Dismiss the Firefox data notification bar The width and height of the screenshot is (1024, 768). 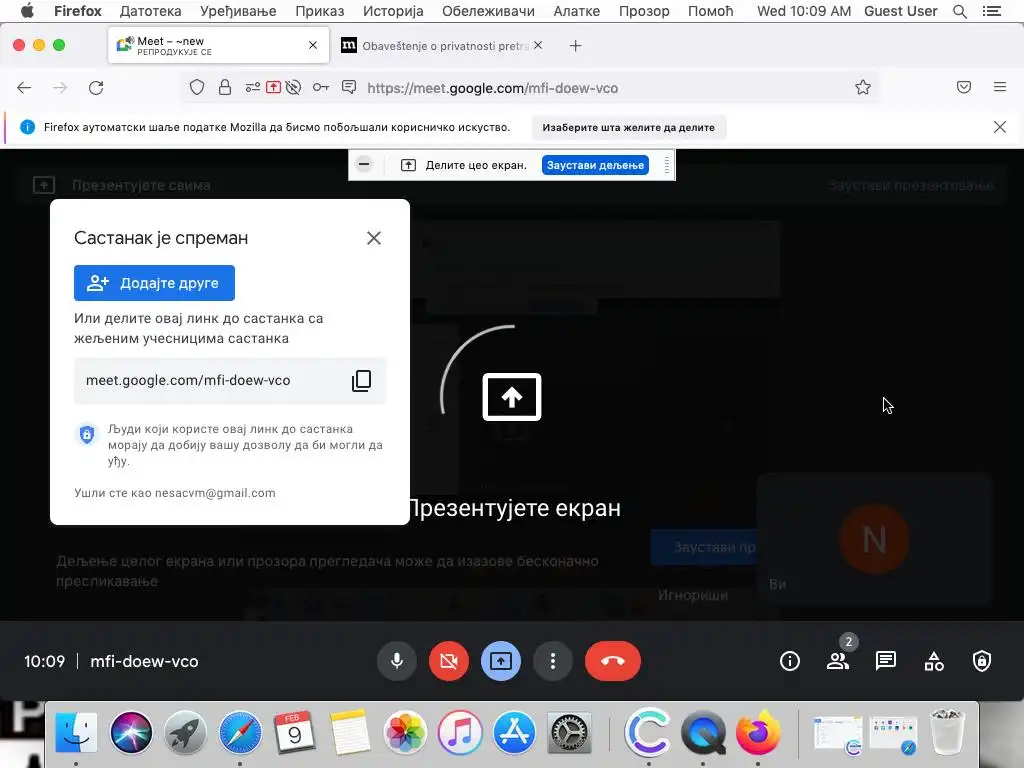point(999,127)
